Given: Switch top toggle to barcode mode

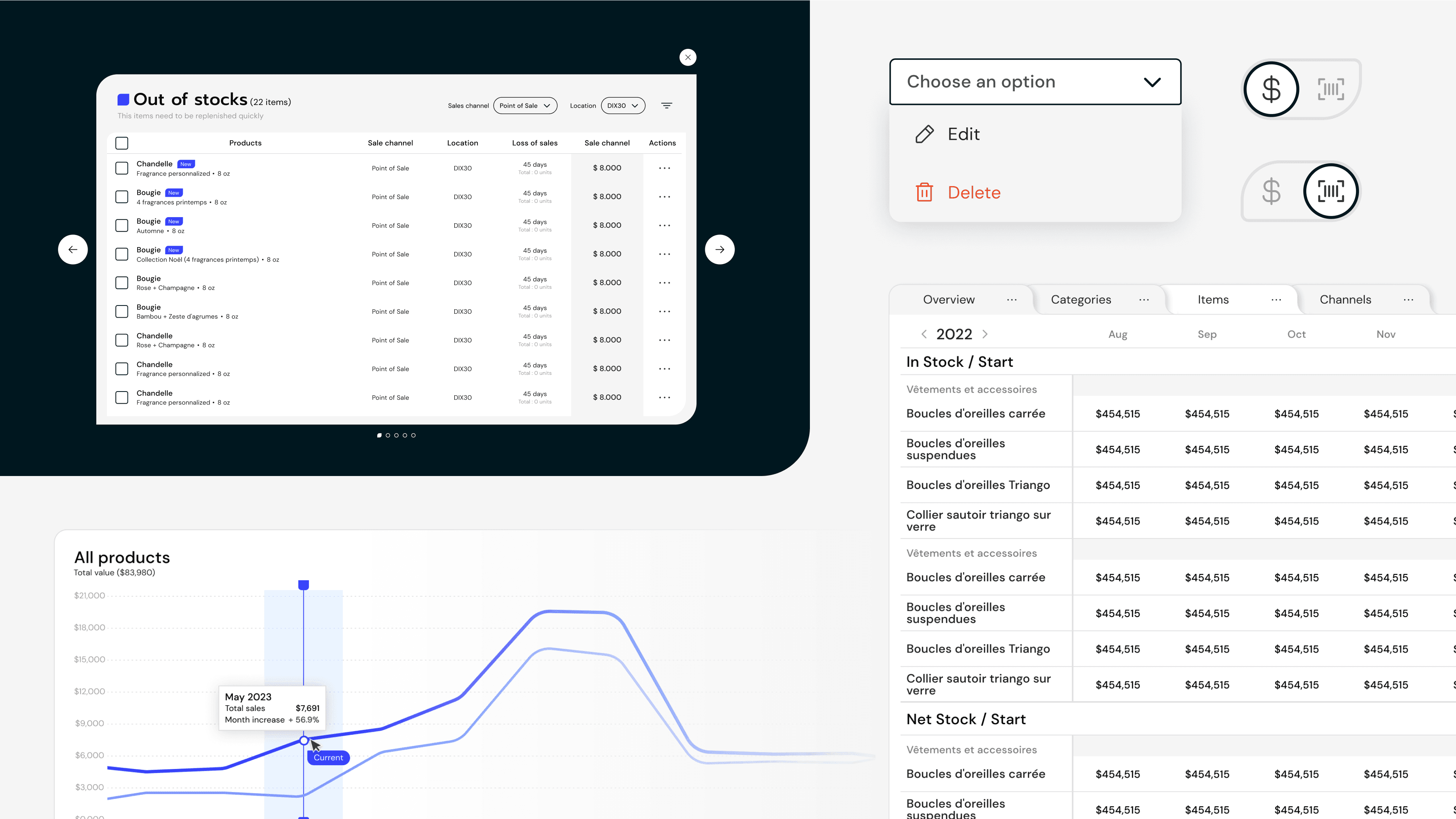Looking at the screenshot, I should (1330, 89).
